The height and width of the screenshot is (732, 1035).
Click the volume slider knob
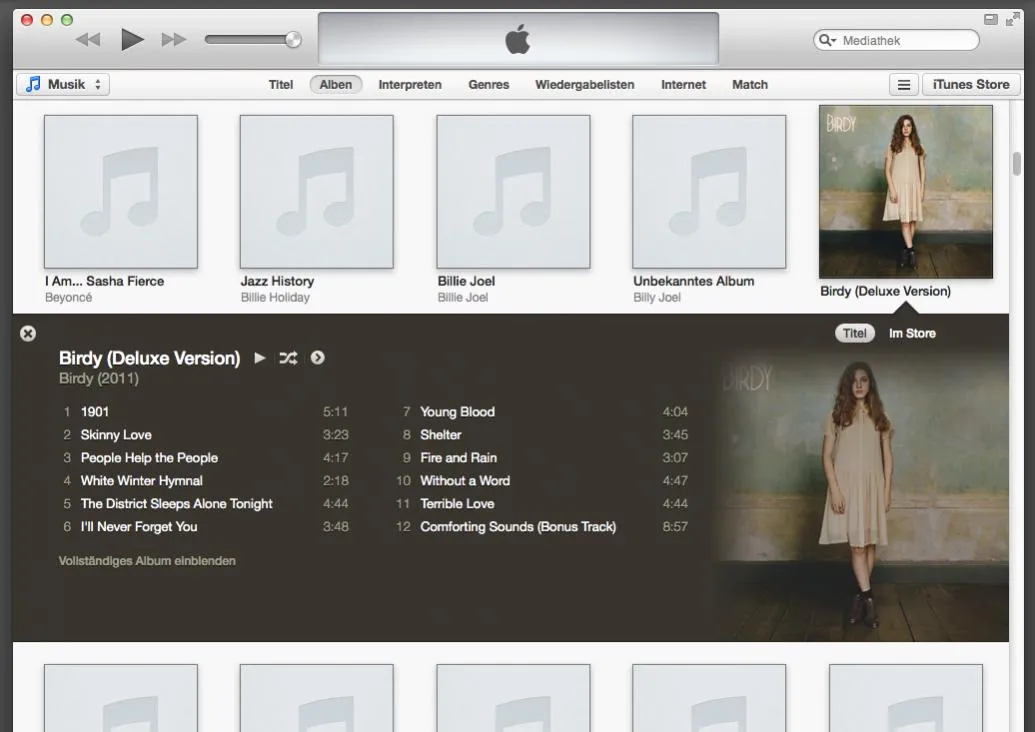pyautogui.click(x=293, y=40)
